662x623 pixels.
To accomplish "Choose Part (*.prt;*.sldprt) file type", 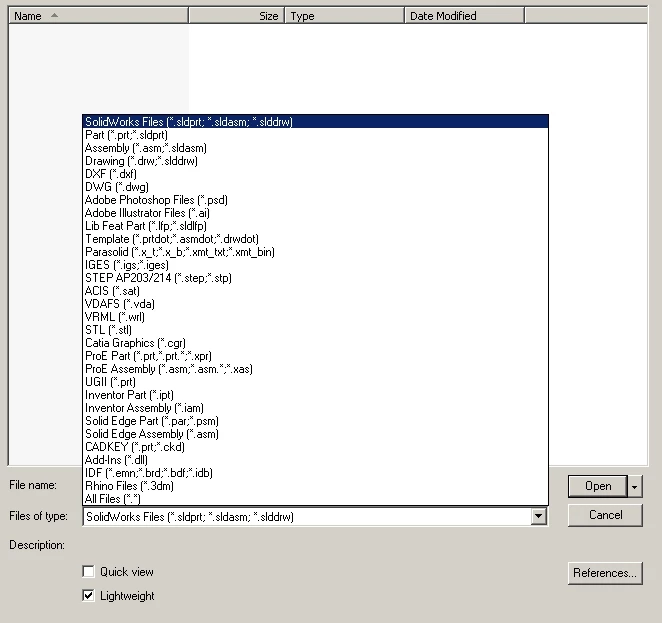I will pyautogui.click(x=315, y=135).
